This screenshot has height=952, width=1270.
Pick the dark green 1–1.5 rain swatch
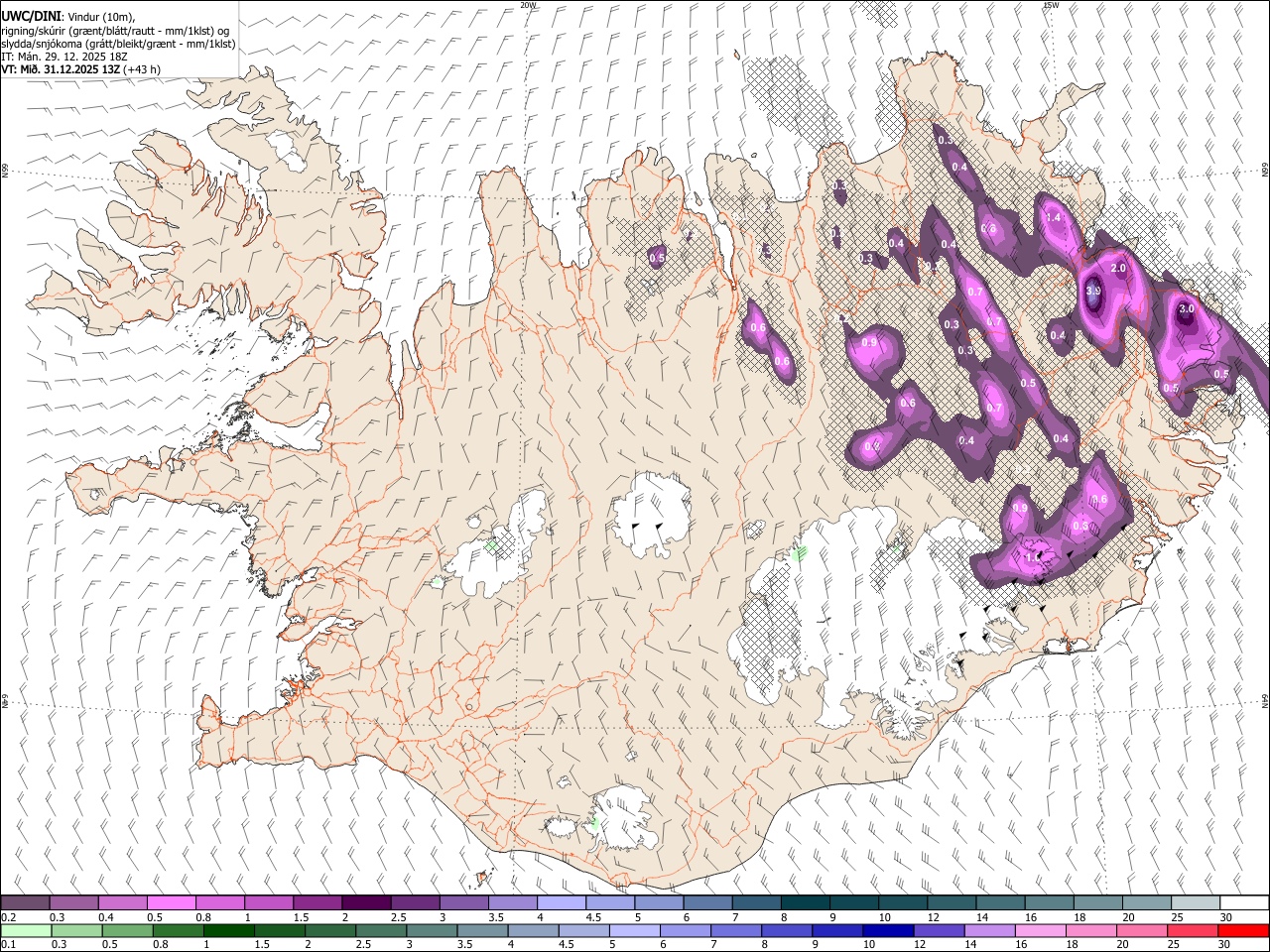(x=228, y=930)
